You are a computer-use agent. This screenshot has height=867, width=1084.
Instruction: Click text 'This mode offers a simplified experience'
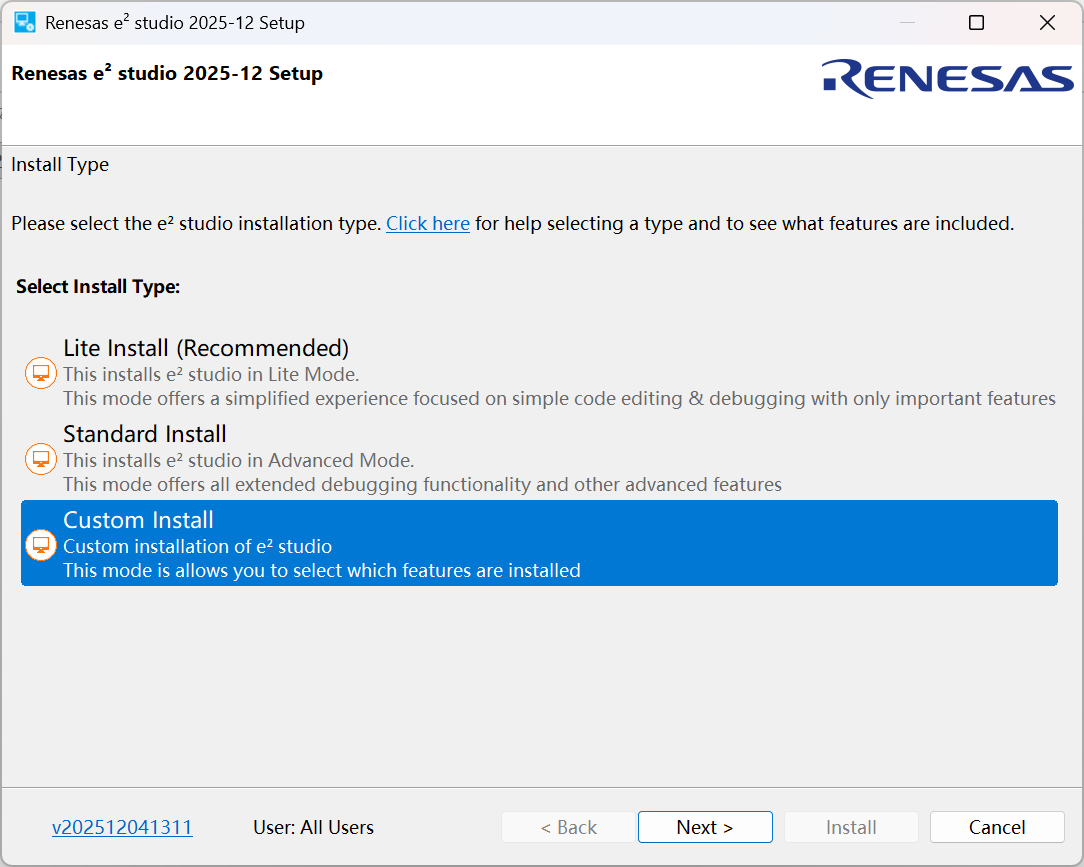pos(235,398)
